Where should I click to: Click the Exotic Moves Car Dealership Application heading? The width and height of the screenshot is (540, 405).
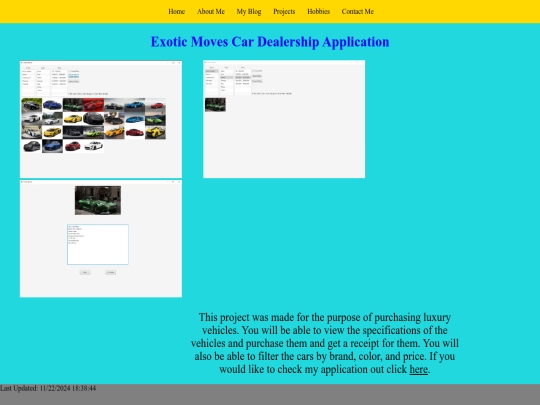pyautogui.click(x=270, y=42)
